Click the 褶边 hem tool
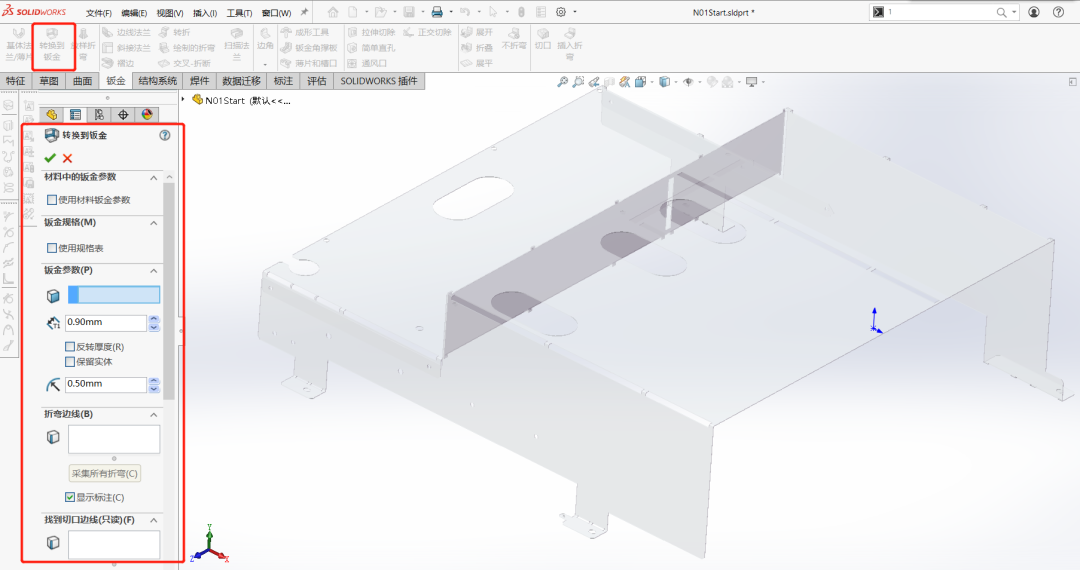1080x570 pixels. [118, 63]
